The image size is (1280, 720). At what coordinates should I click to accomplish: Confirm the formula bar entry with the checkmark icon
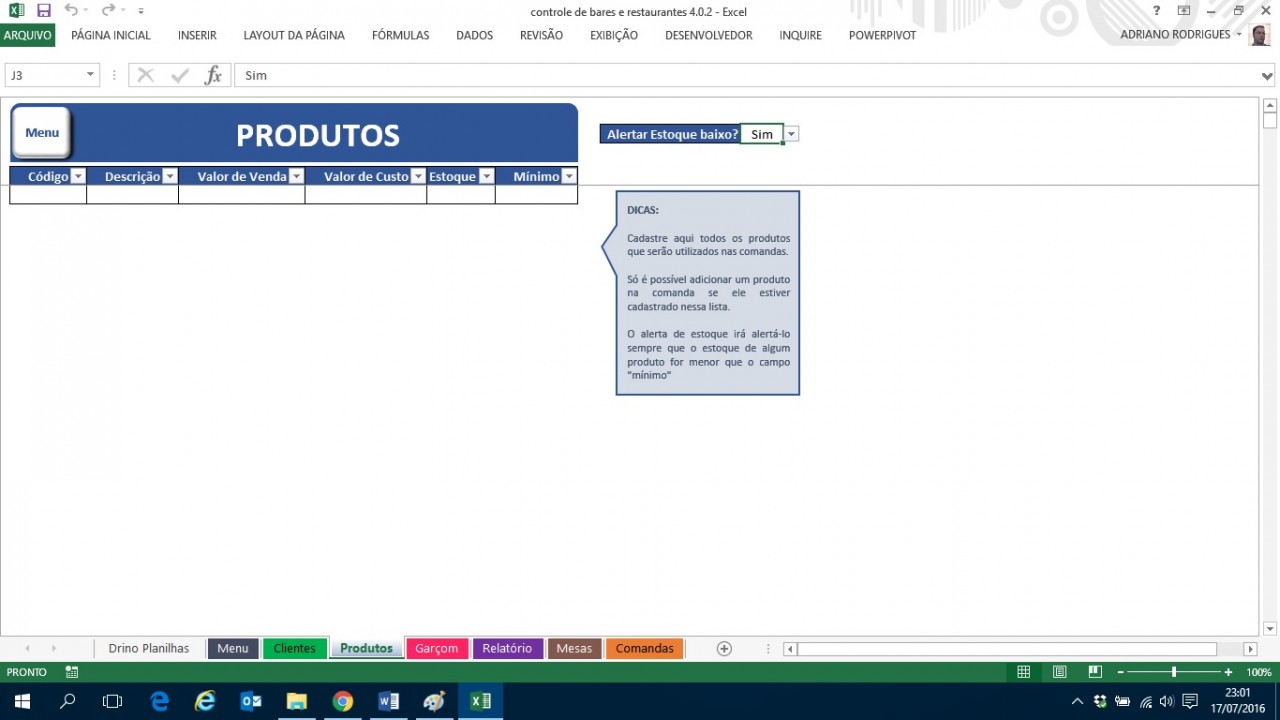pos(180,75)
